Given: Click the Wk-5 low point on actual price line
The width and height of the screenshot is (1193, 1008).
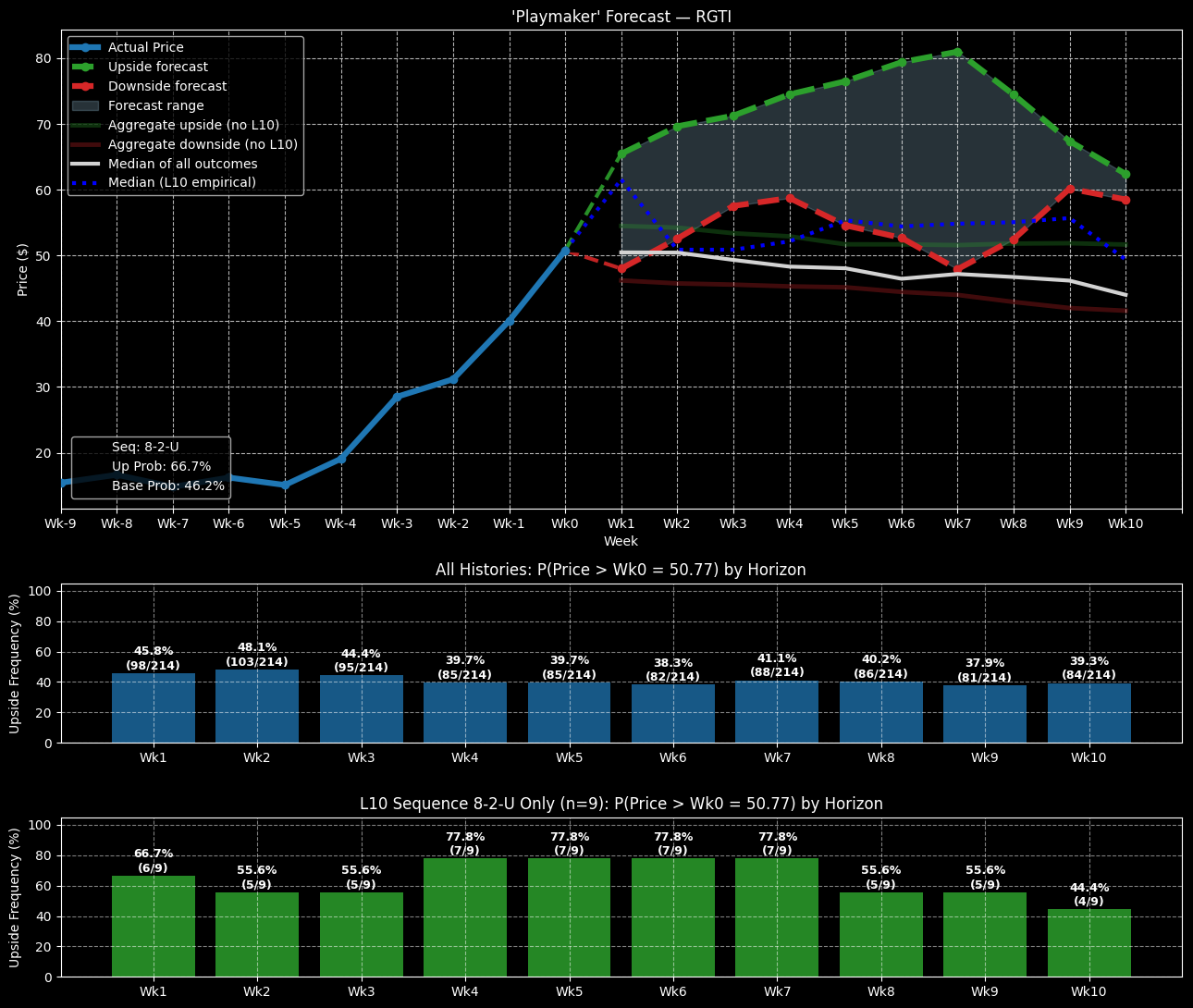Looking at the screenshot, I should click(285, 485).
